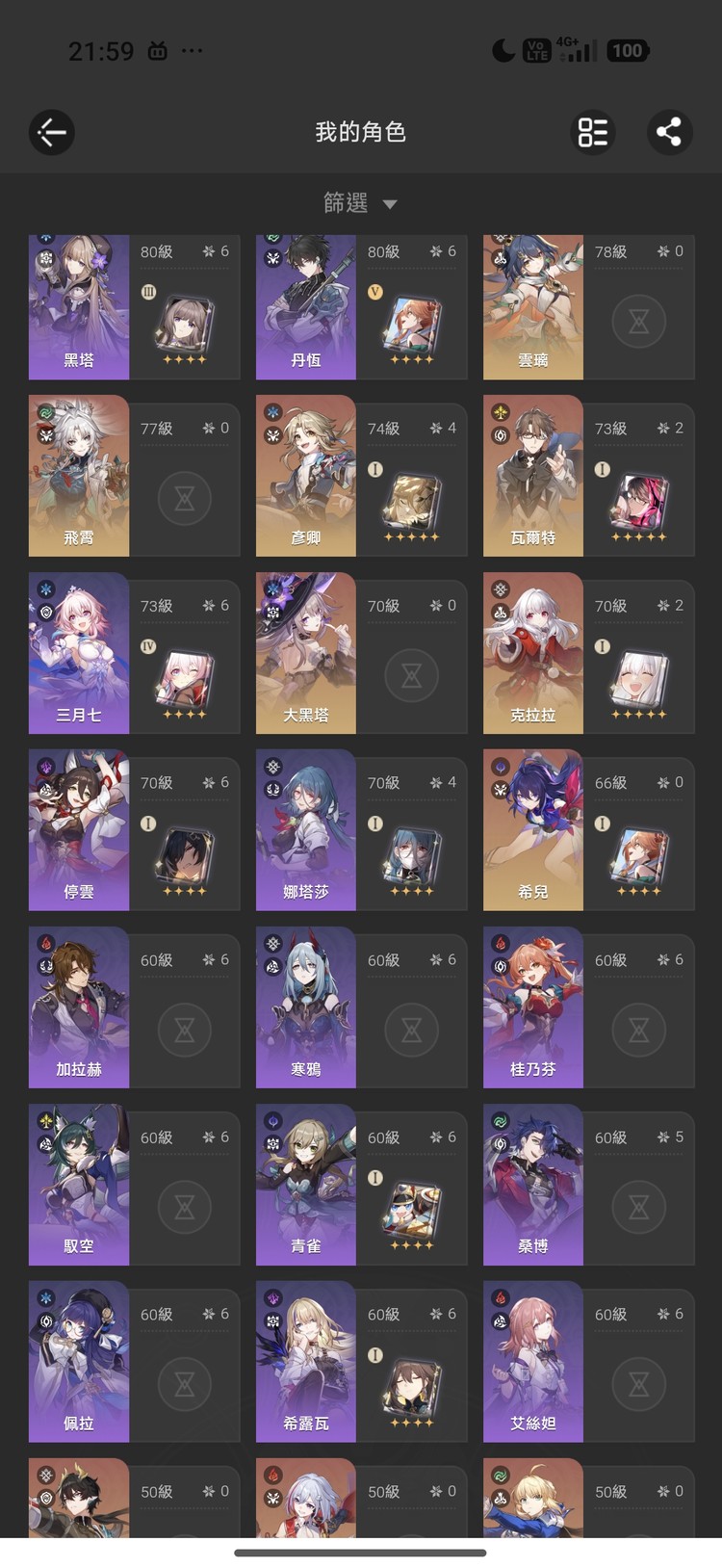Tap 雲璃 empty light cone slot
The height and width of the screenshot is (1568, 722).
pyautogui.click(x=639, y=322)
